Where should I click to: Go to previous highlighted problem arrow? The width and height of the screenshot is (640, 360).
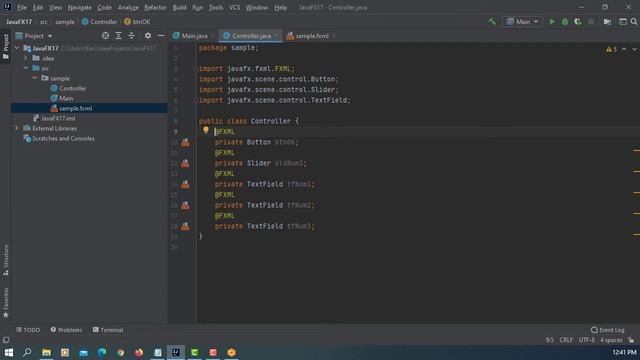tap(624, 49)
